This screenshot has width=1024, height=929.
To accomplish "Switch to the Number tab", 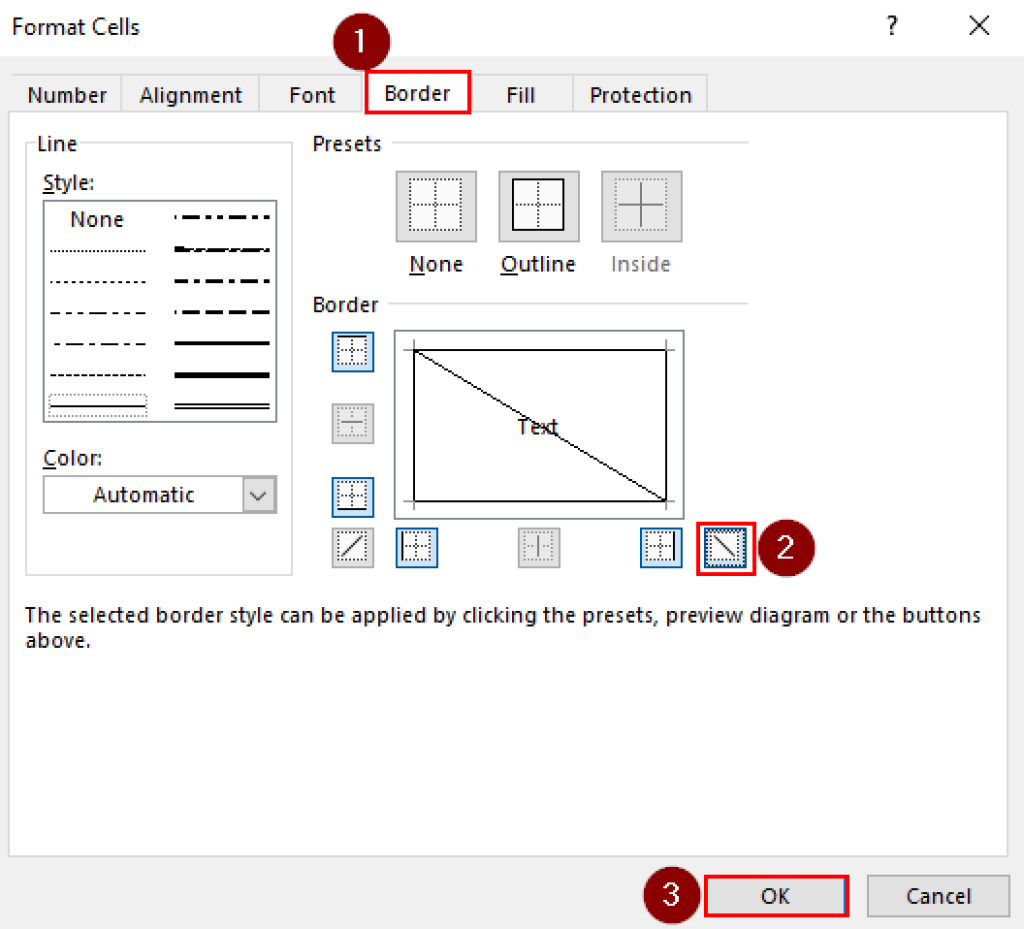I will click(x=65, y=94).
